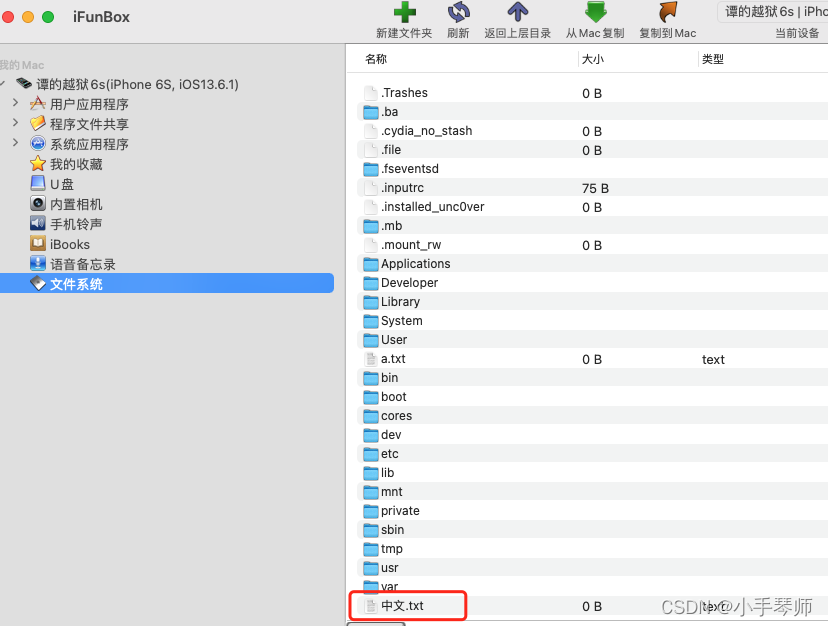Screen dimensions: 828x626
Task: Expand 用户应用程序 tree node
Action: pos(15,103)
